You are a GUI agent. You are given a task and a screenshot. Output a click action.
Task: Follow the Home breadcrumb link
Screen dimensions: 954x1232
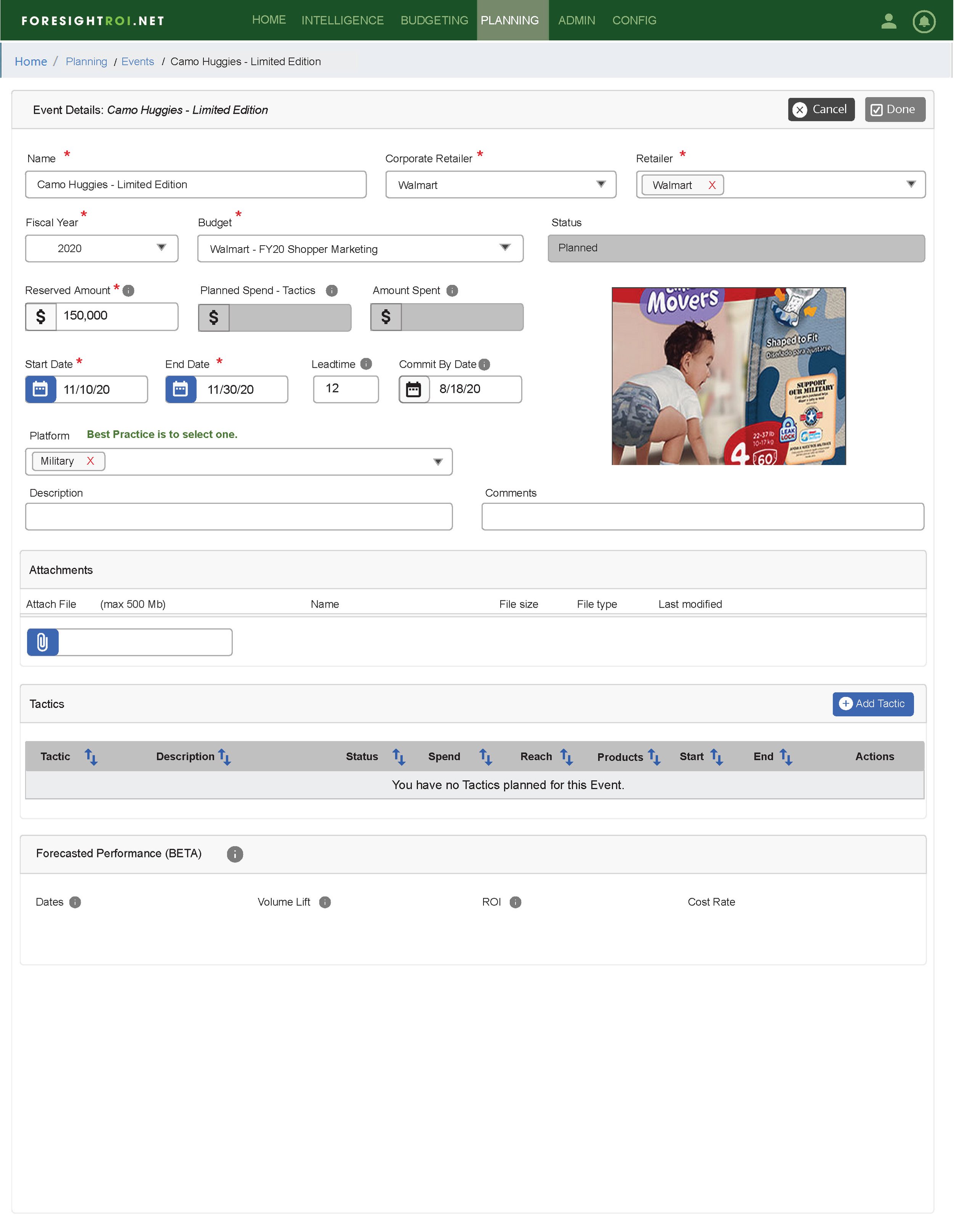(31, 61)
